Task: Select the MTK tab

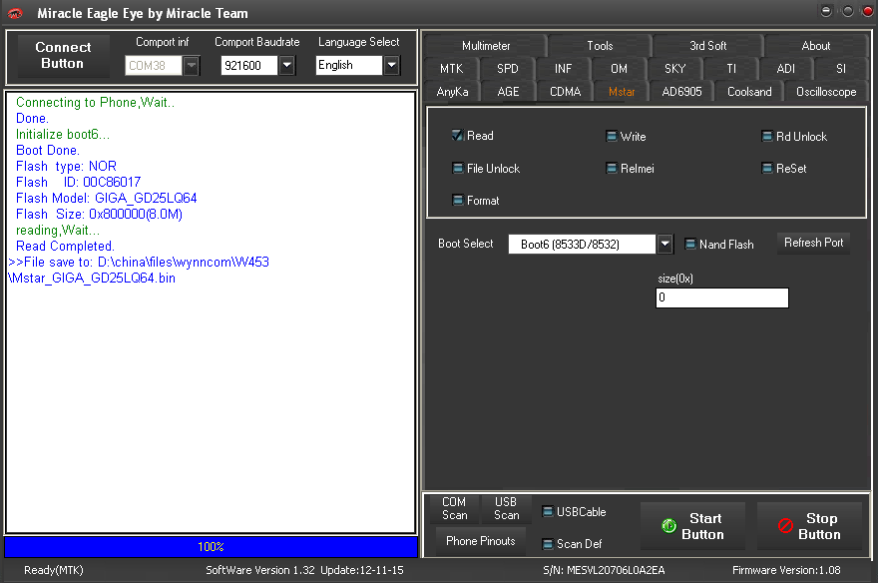Action: (451, 68)
